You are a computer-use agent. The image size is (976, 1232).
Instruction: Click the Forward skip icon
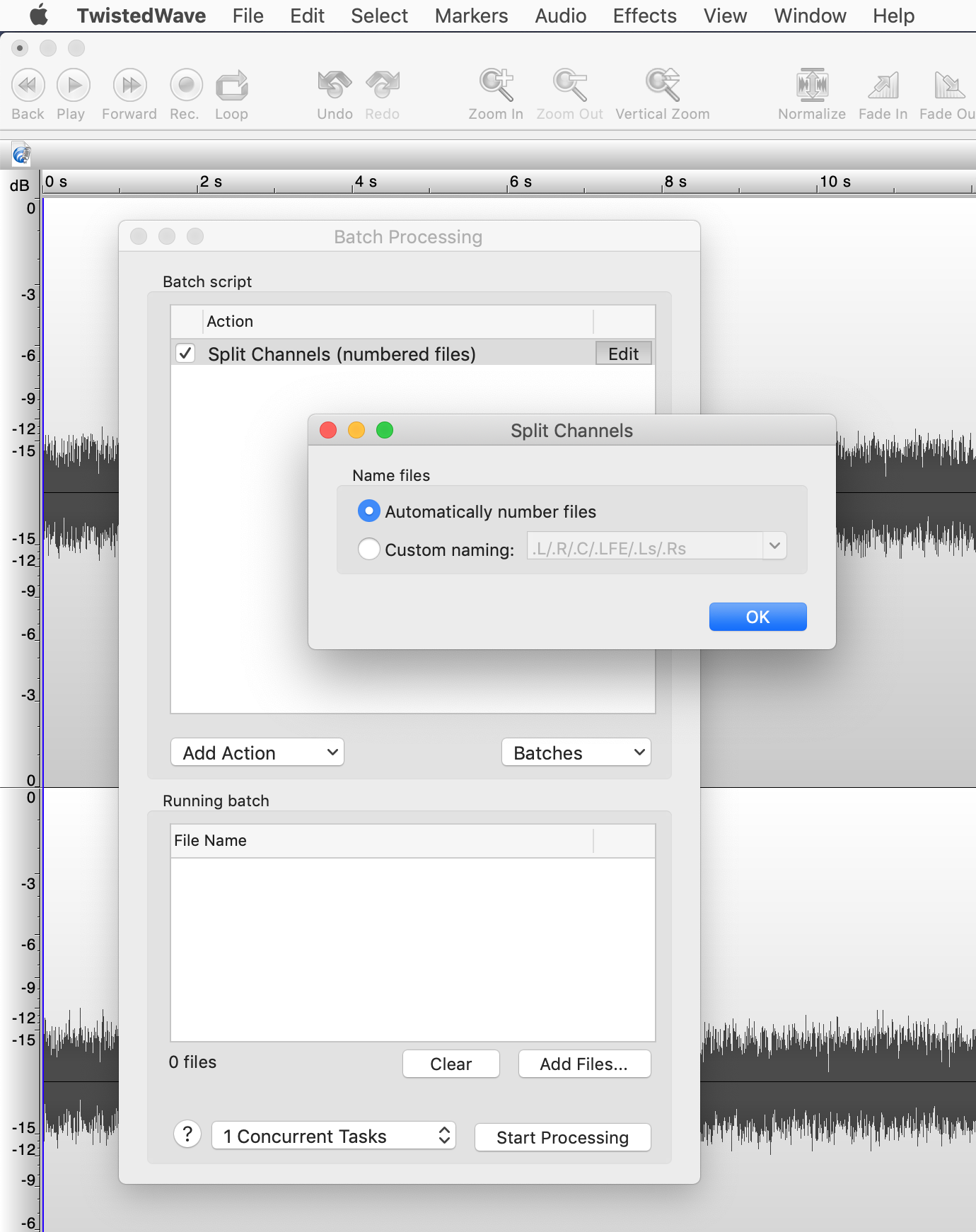pyautogui.click(x=129, y=86)
